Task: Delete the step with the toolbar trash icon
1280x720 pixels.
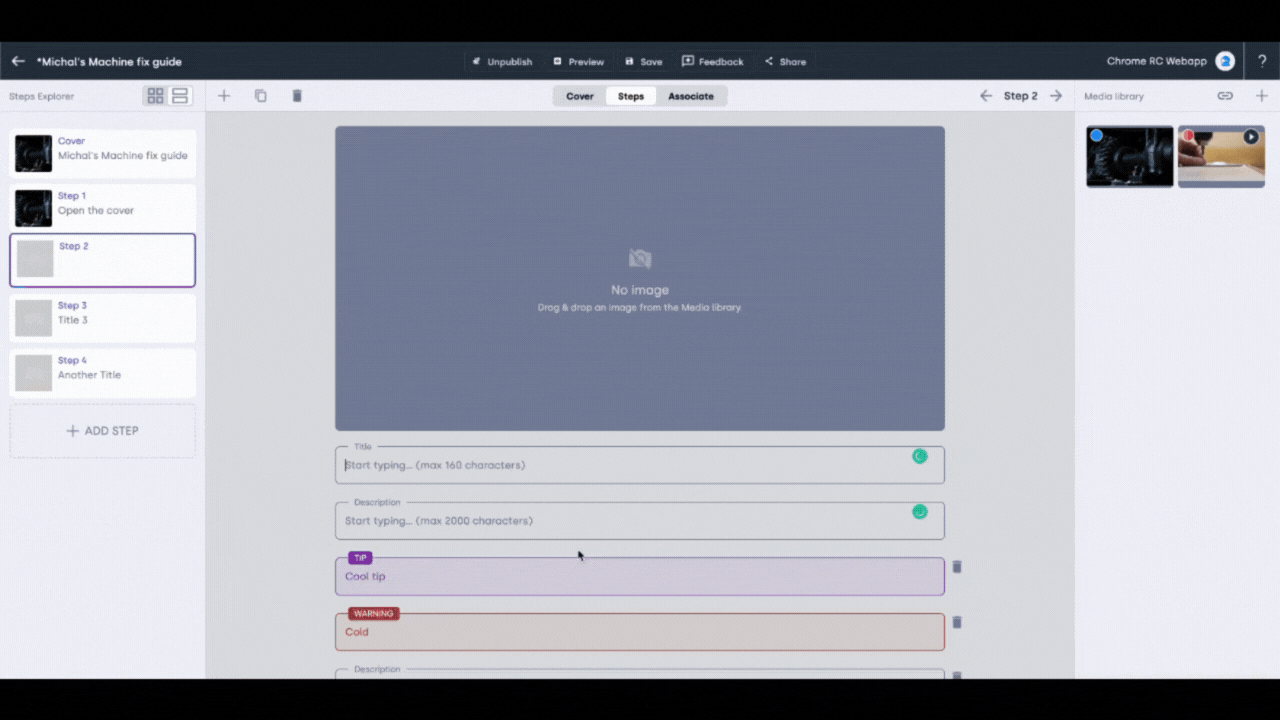Action: click(297, 96)
